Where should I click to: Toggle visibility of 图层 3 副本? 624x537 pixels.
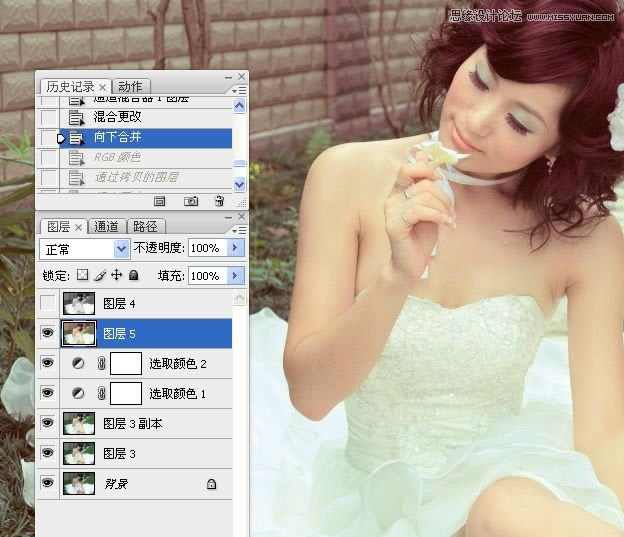pyautogui.click(x=47, y=424)
